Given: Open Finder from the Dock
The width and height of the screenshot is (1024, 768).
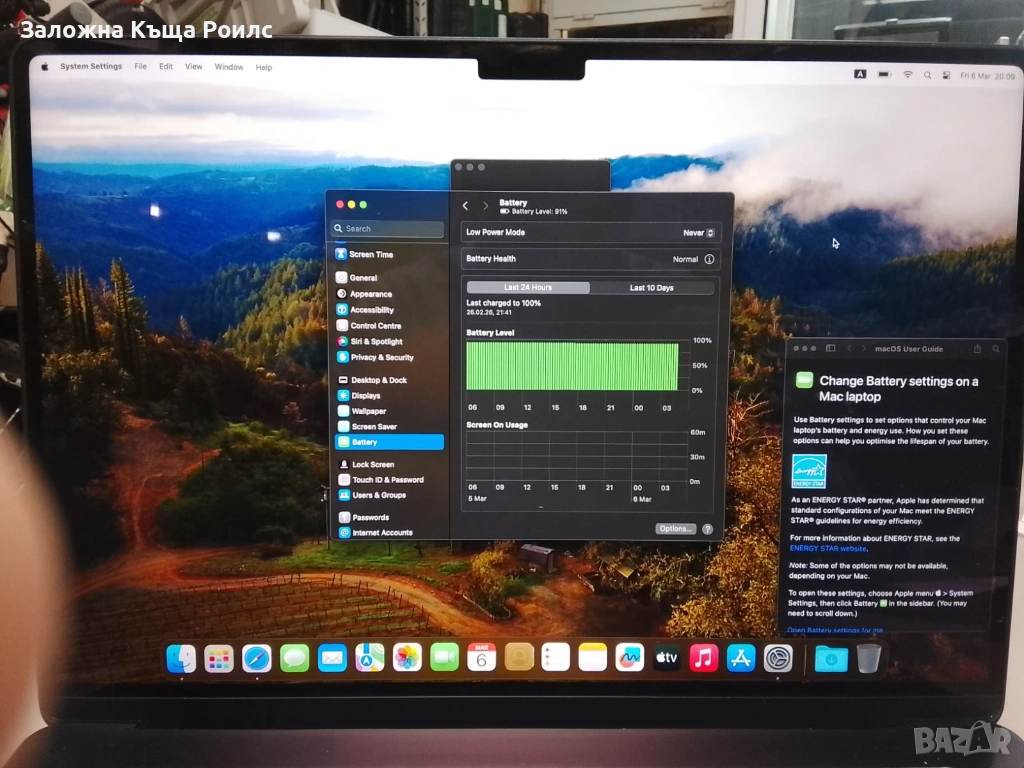Looking at the screenshot, I should point(181,658).
